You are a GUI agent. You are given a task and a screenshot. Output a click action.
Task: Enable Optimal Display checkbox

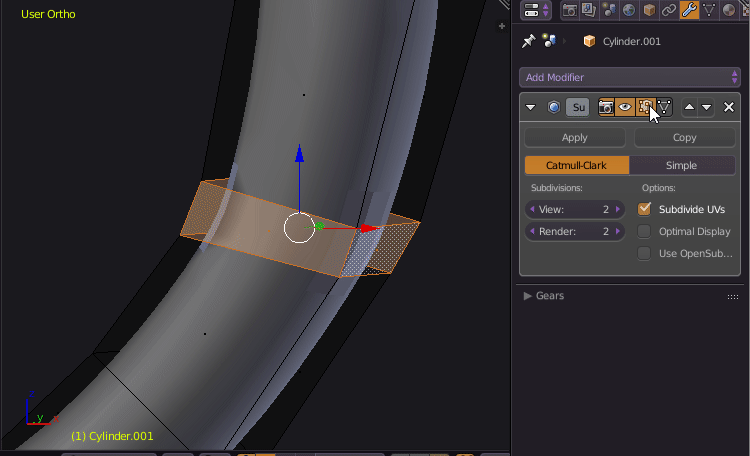(644, 232)
